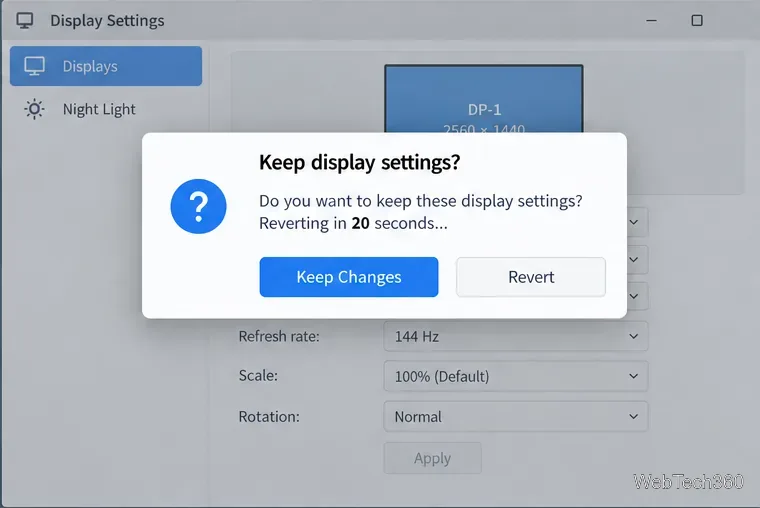
Task: Minimize the Display Settings window
Action: point(651,20)
